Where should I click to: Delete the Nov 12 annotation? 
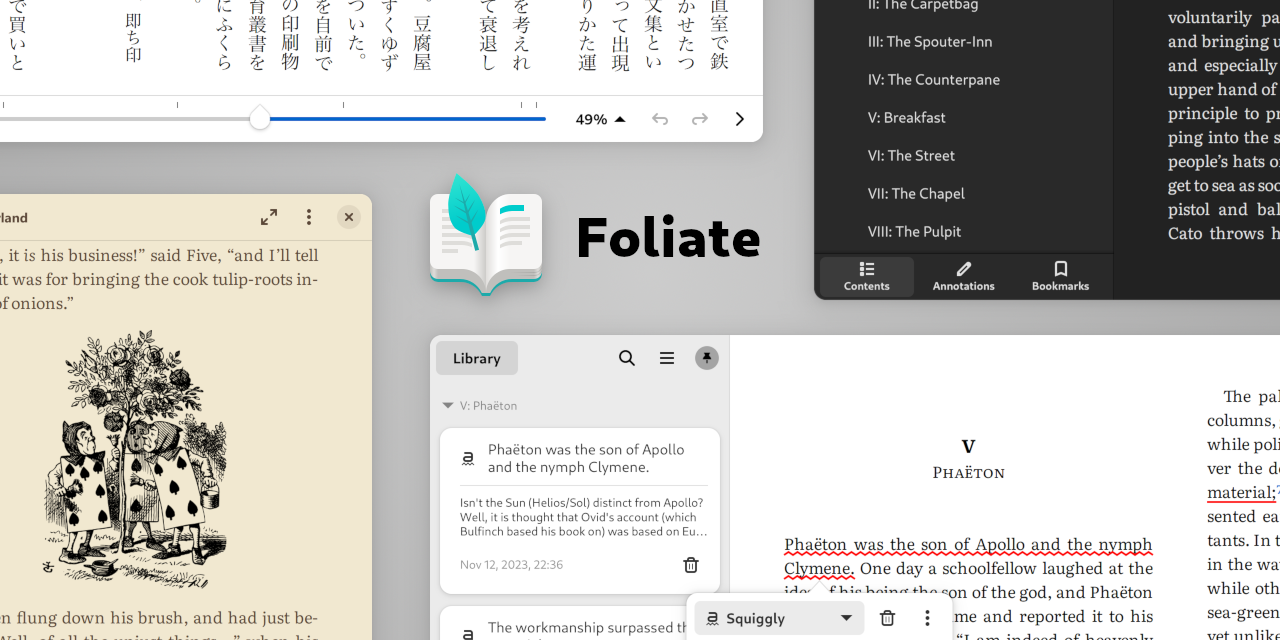click(x=691, y=565)
